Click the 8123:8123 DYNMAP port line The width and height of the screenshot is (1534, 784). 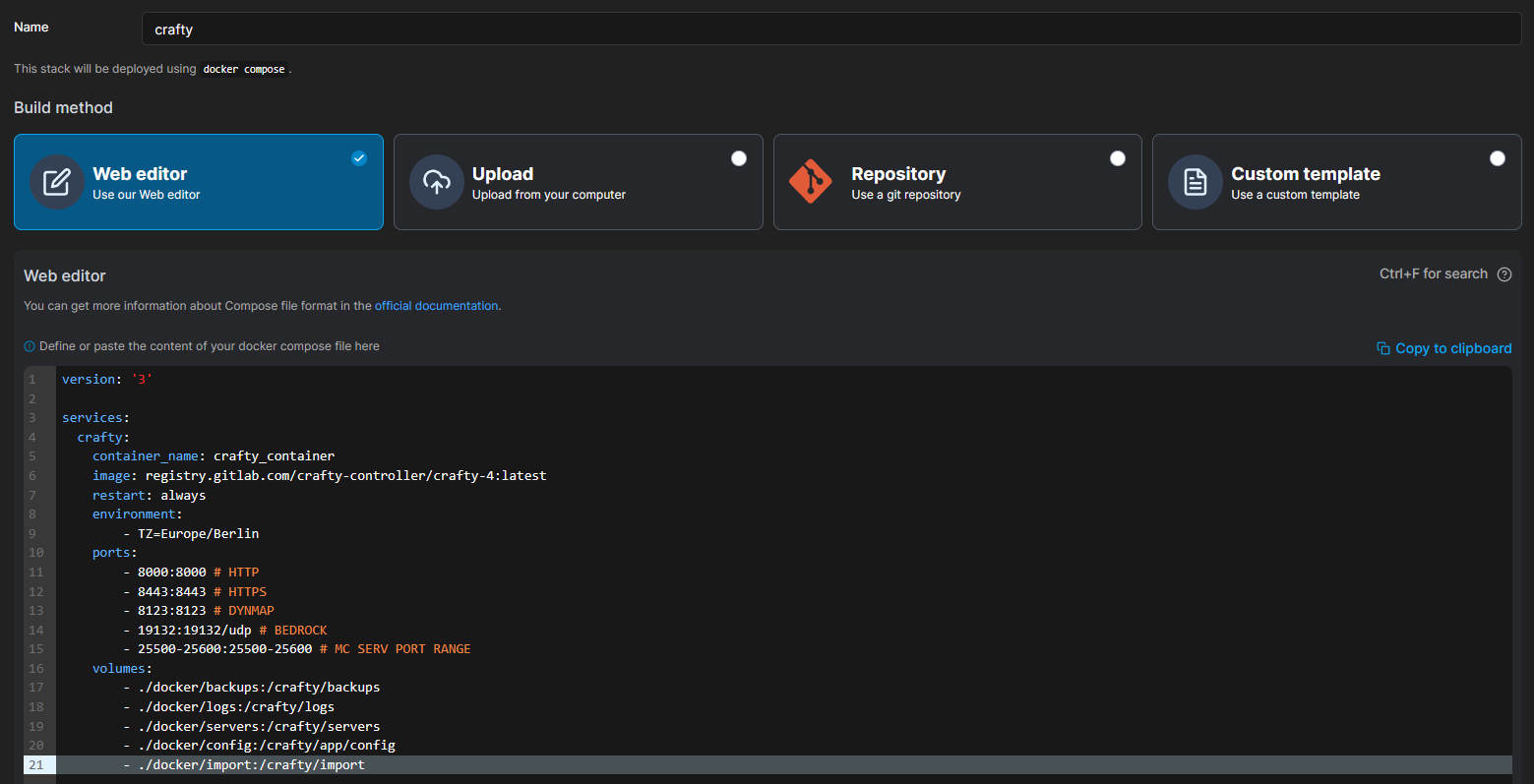[199, 610]
